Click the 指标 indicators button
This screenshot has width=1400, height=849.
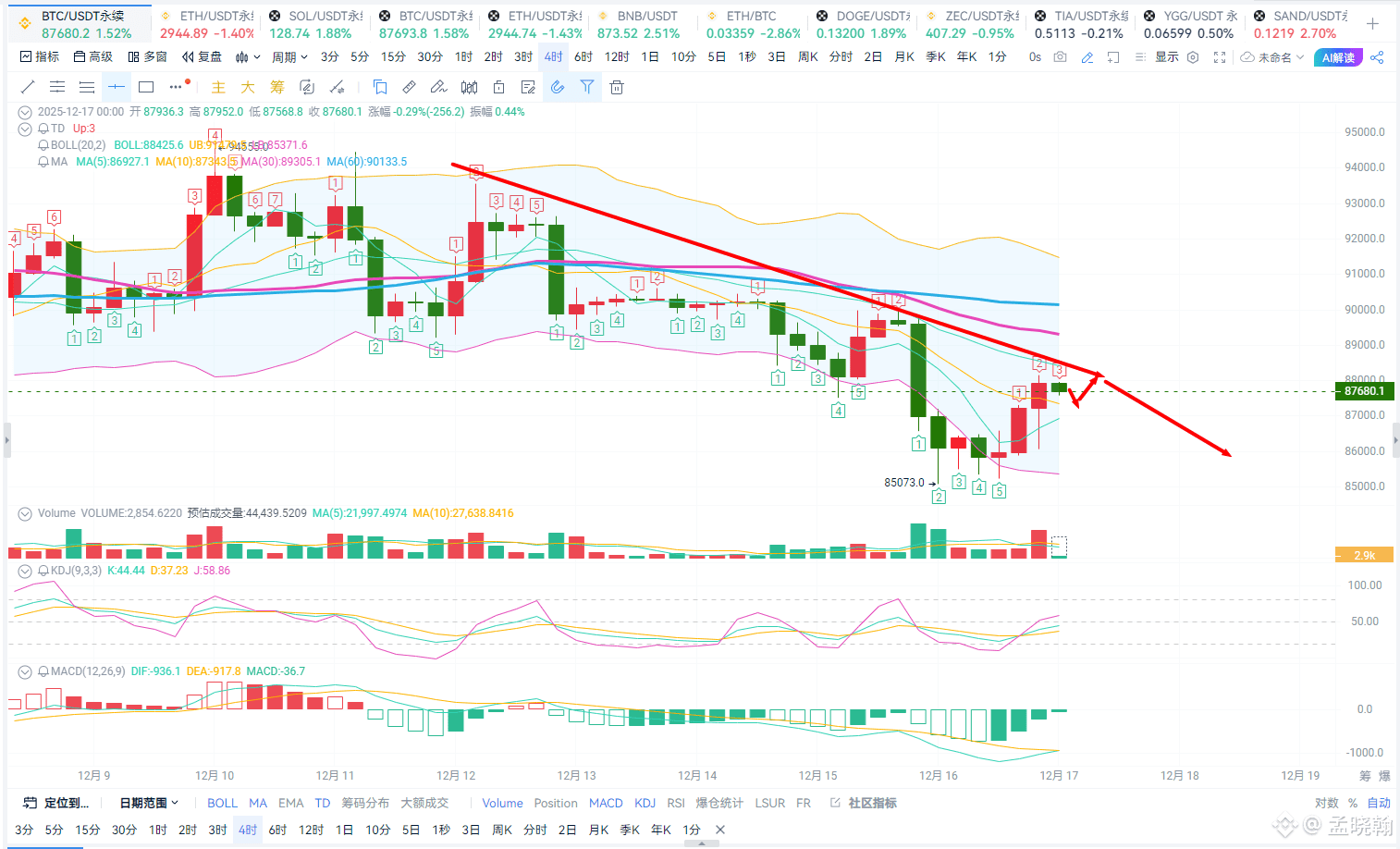pos(40,57)
